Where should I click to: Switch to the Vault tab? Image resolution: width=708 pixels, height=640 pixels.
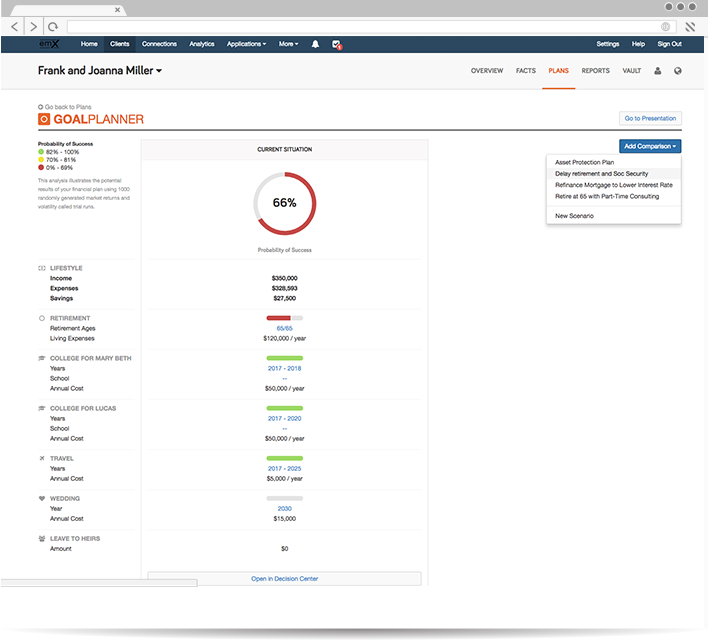(632, 71)
